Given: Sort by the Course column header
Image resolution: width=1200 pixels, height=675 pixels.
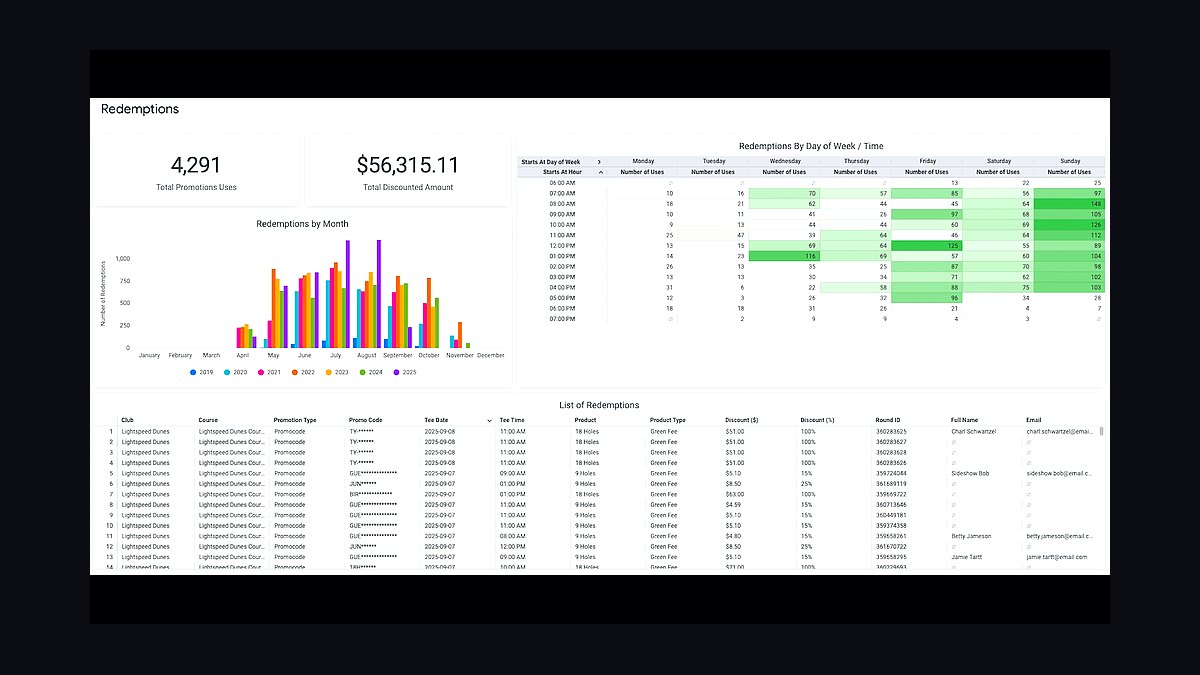Looking at the screenshot, I should (208, 420).
